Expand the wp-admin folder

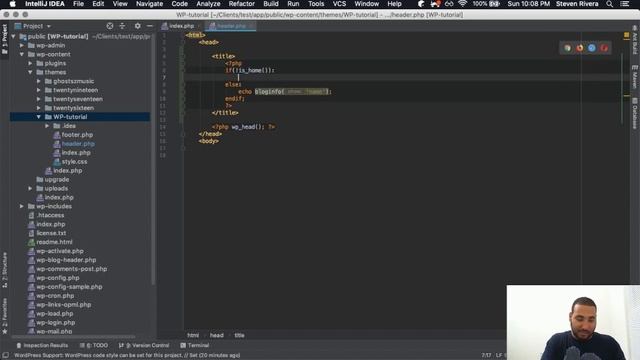point(22,45)
